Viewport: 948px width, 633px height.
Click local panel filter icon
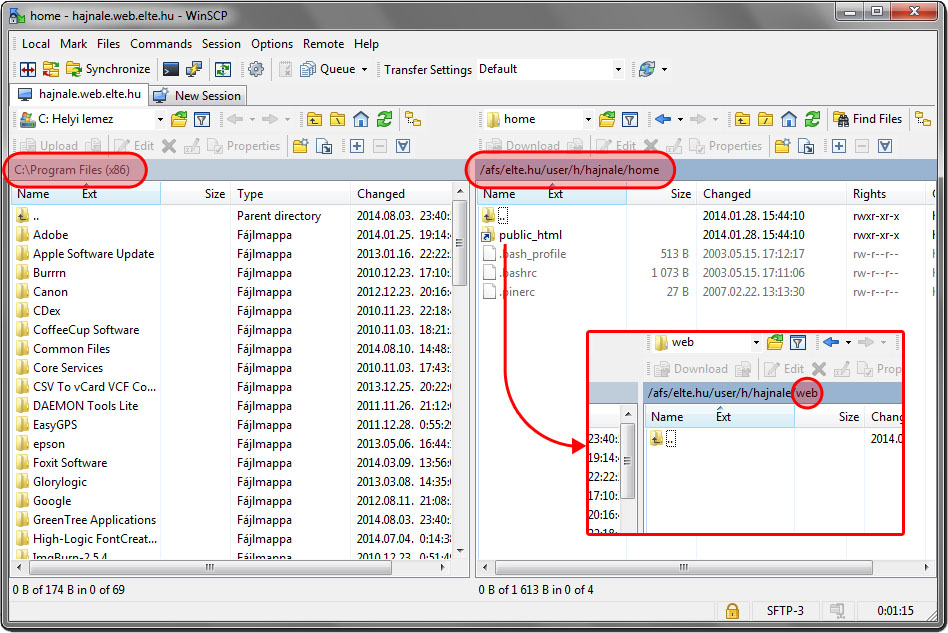pyautogui.click(x=202, y=119)
